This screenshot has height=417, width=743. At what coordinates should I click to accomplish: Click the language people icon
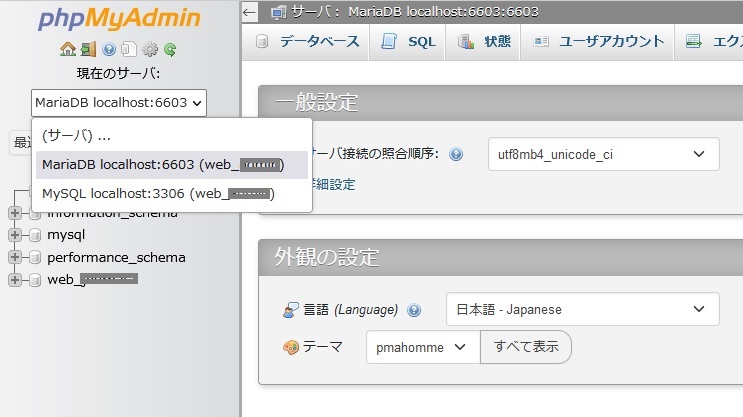coord(290,310)
